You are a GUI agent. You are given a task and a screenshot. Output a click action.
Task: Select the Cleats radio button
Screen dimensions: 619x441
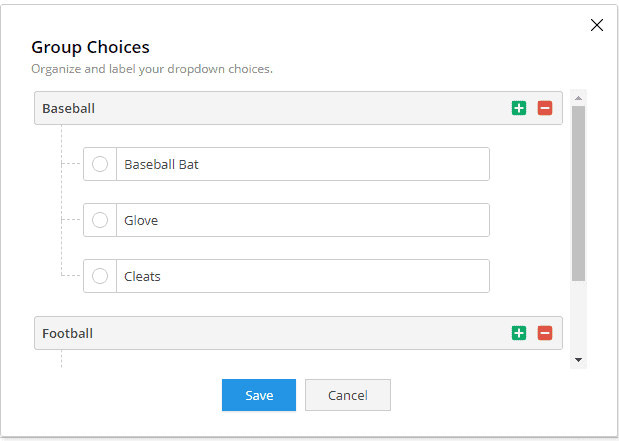point(100,276)
